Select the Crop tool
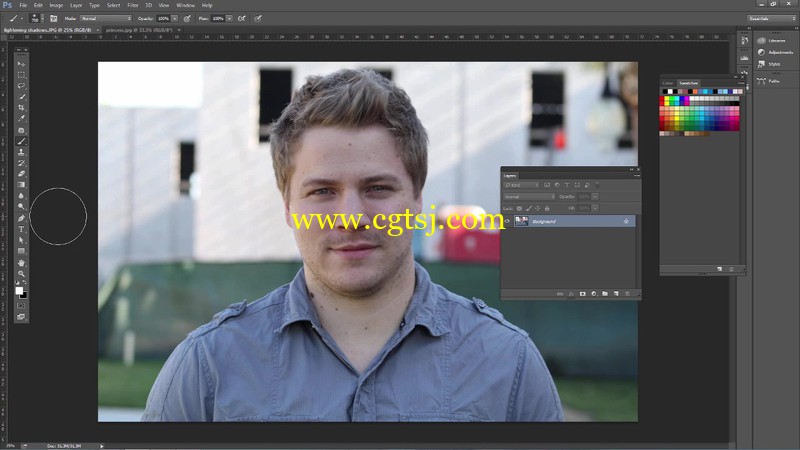The height and width of the screenshot is (450, 800). click(x=21, y=108)
